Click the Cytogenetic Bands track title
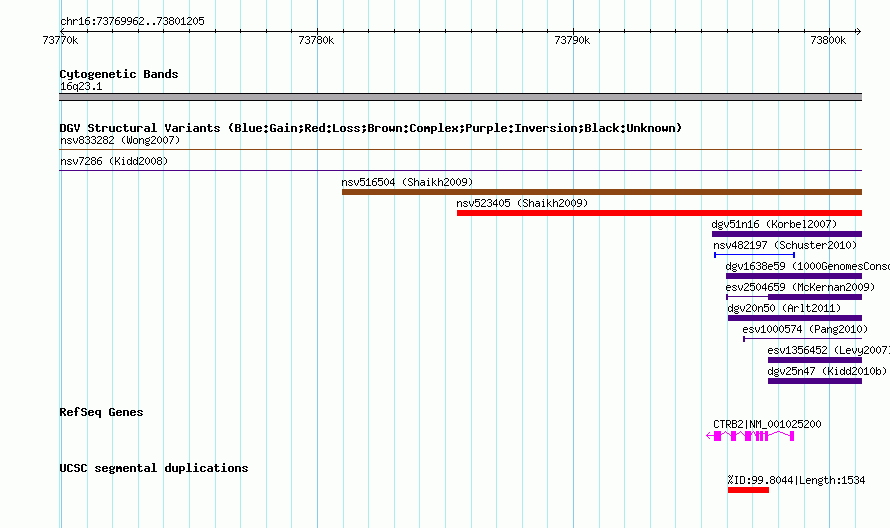This screenshot has width=890, height=528. point(119,74)
